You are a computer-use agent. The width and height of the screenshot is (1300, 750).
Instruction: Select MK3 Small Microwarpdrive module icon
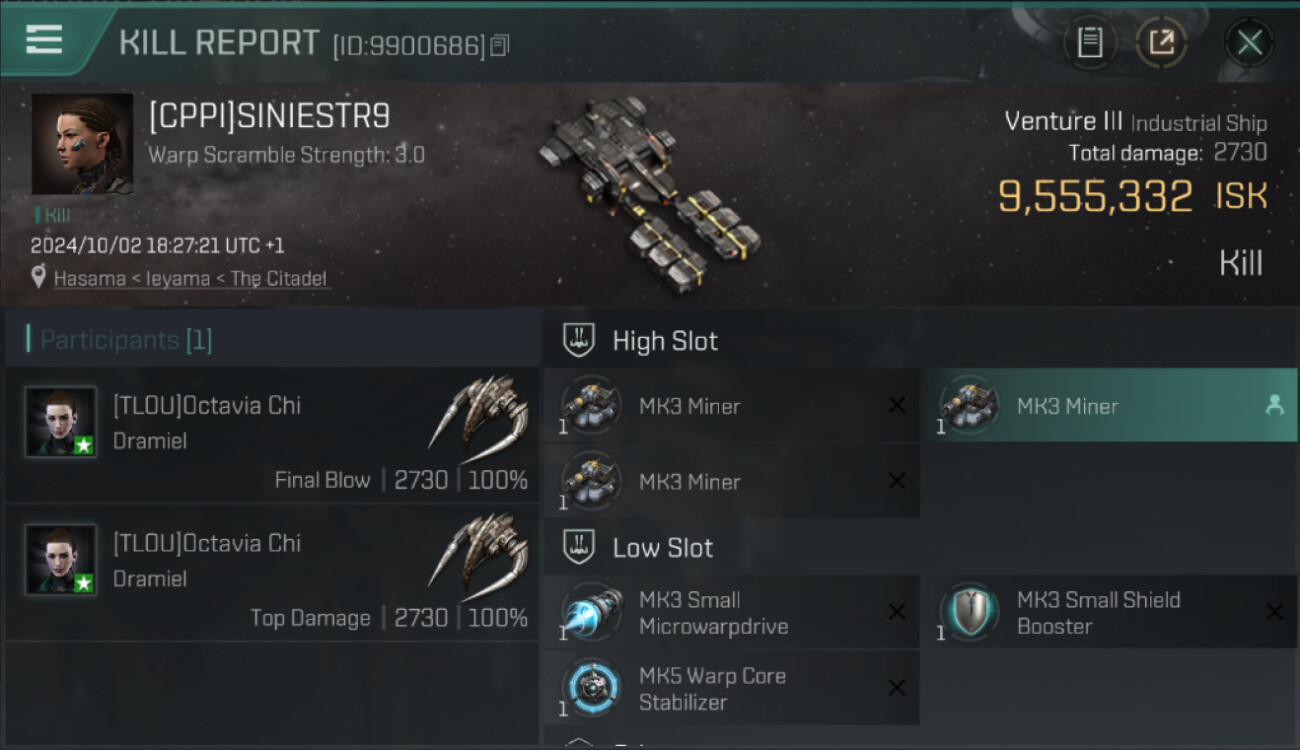point(591,612)
